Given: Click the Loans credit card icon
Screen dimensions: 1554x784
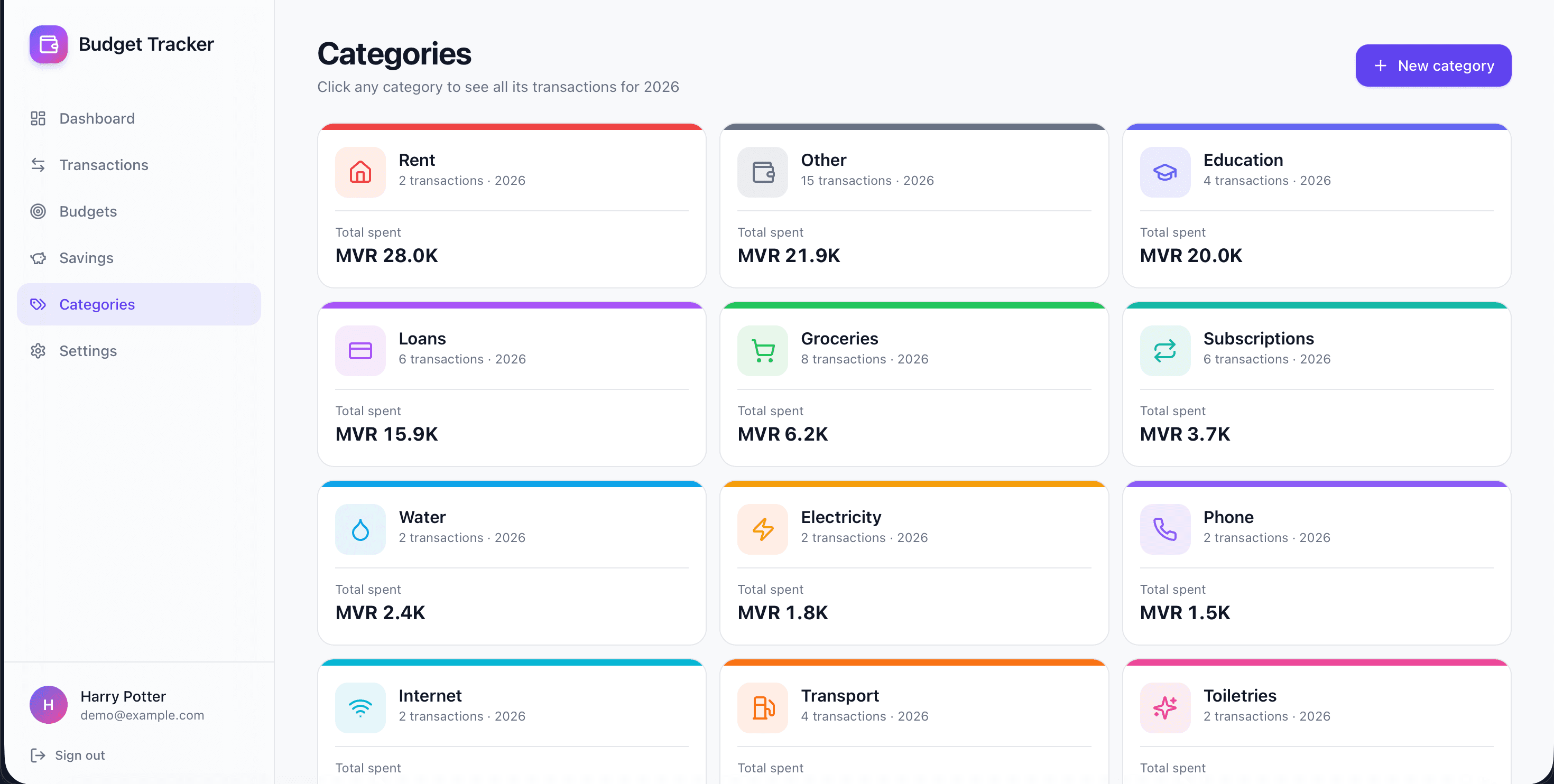Looking at the screenshot, I should pos(360,350).
